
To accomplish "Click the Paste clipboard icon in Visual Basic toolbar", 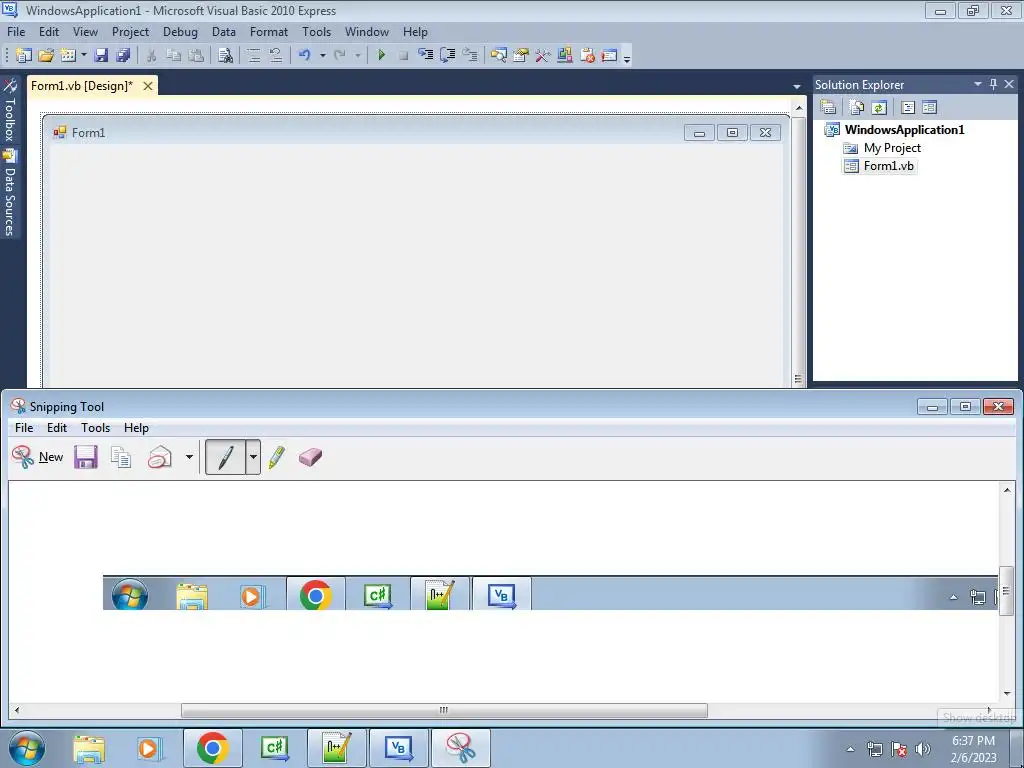I will (196, 56).
